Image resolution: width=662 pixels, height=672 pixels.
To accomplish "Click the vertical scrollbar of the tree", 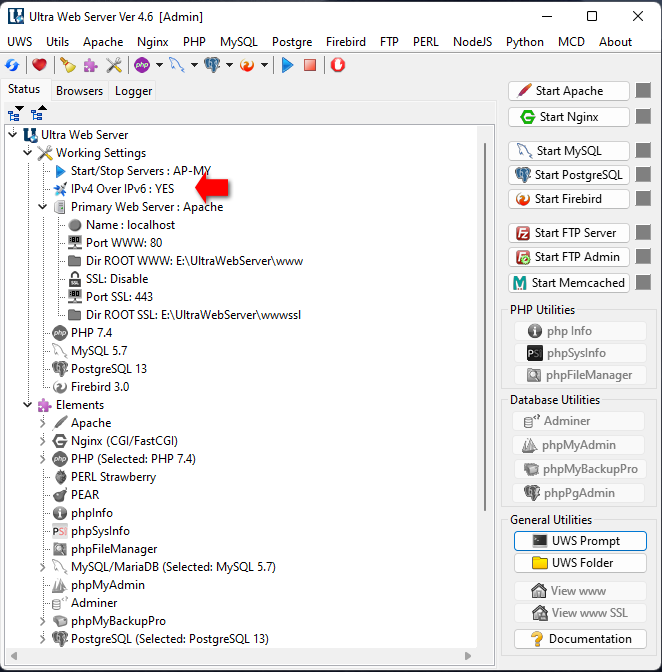I will click(485, 326).
